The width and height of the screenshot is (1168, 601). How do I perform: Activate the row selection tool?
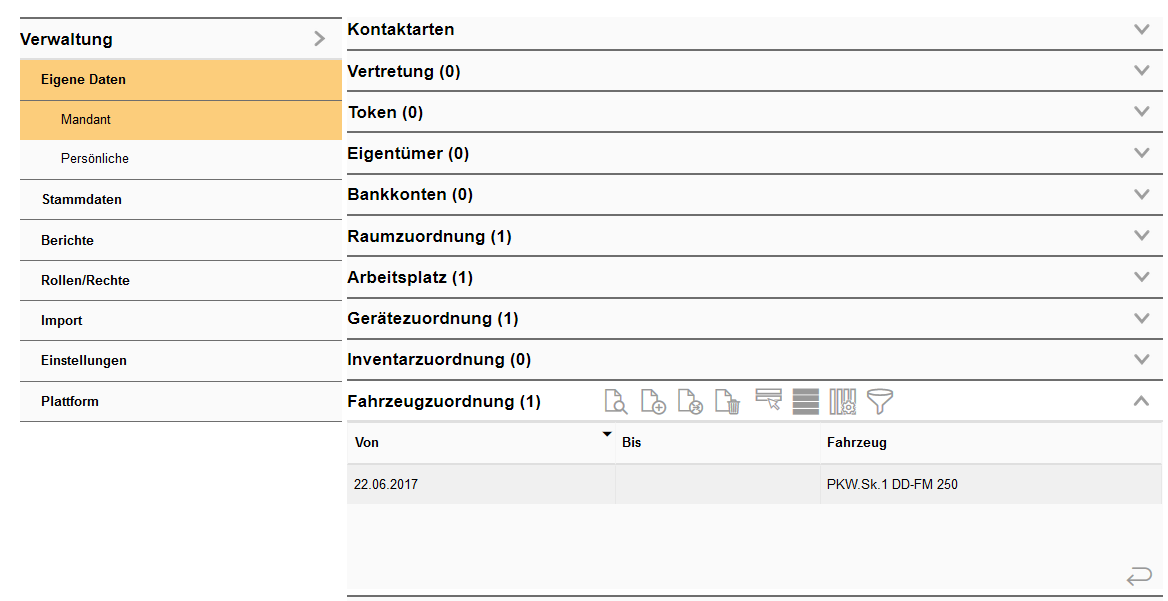[x=769, y=401]
